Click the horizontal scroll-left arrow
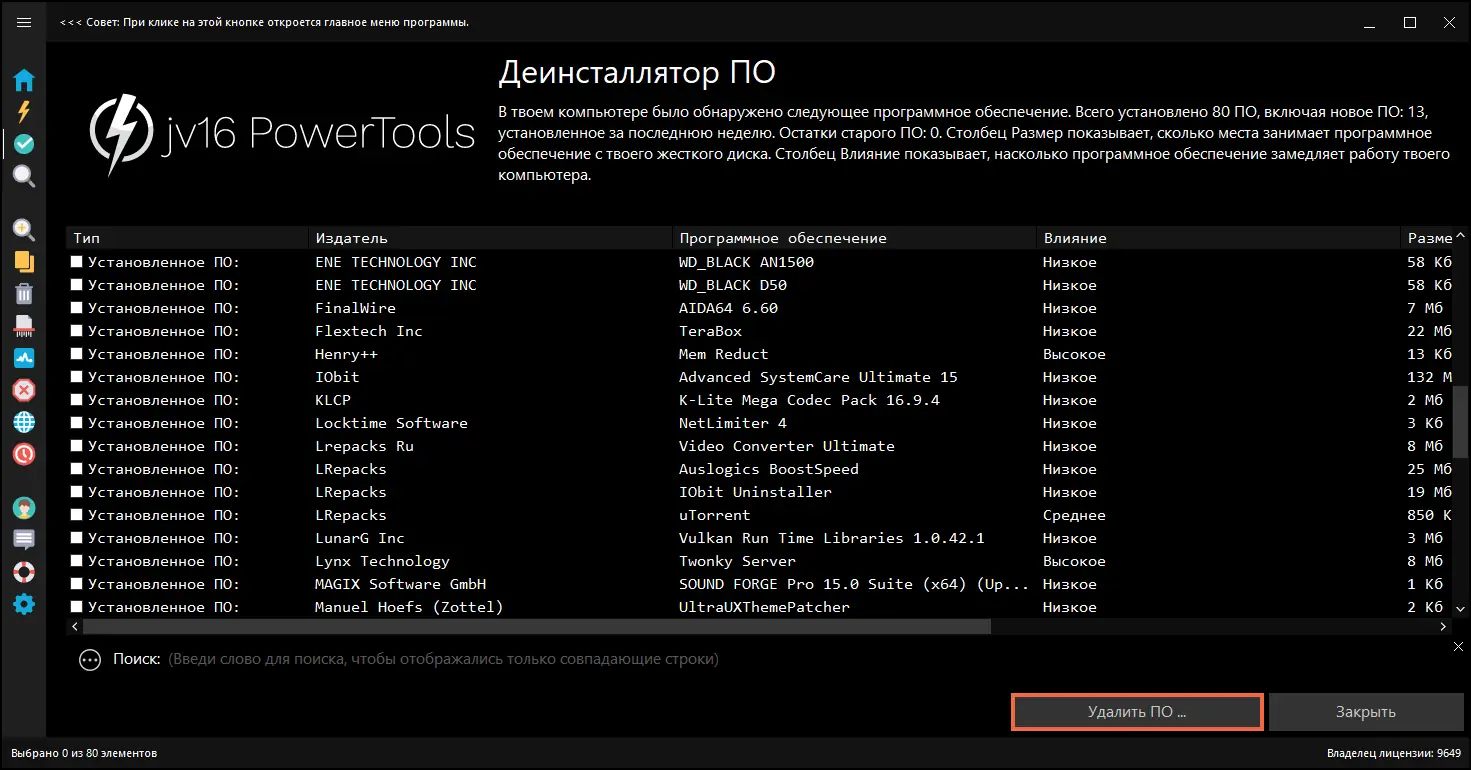The height and width of the screenshot is (770, 1471). (x=74, y=626)
